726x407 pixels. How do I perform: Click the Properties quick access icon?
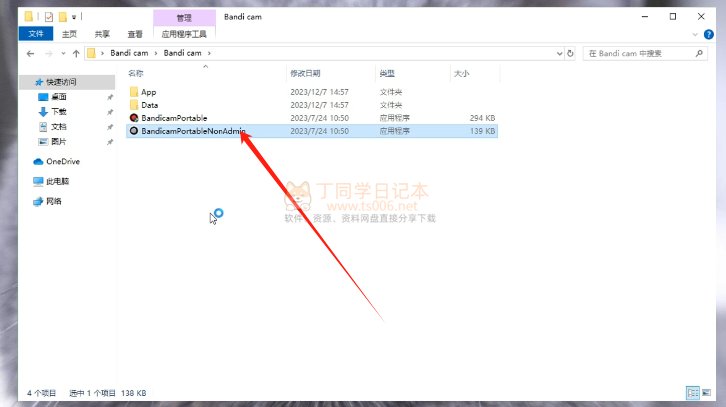(x=49, y=17)
